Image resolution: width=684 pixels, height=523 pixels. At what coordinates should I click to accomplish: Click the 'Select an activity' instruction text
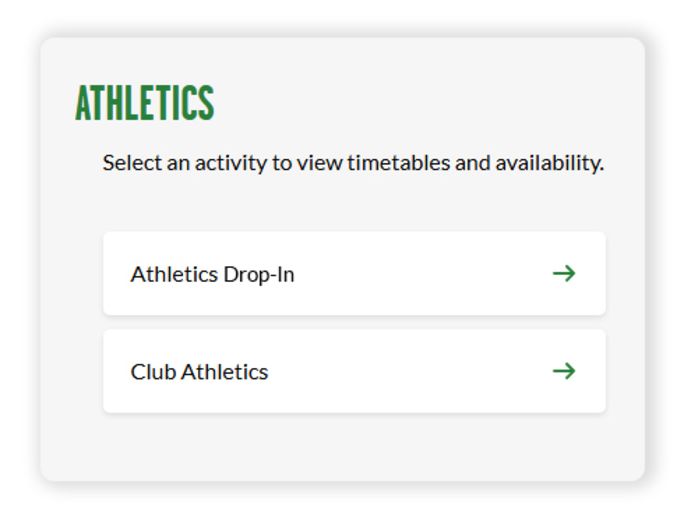[352, 162]
